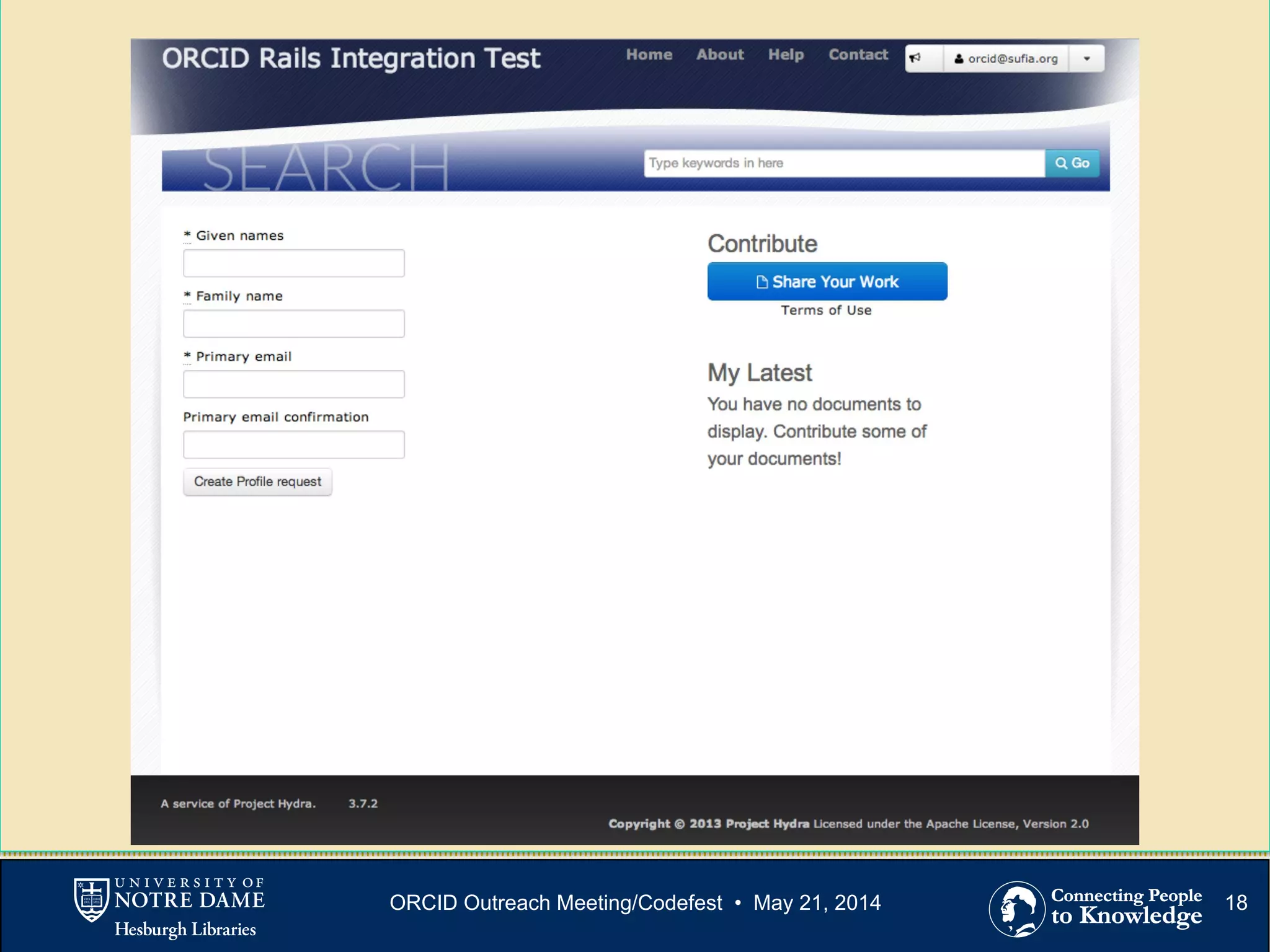Click the Create Profile request button

coord(257,482)
